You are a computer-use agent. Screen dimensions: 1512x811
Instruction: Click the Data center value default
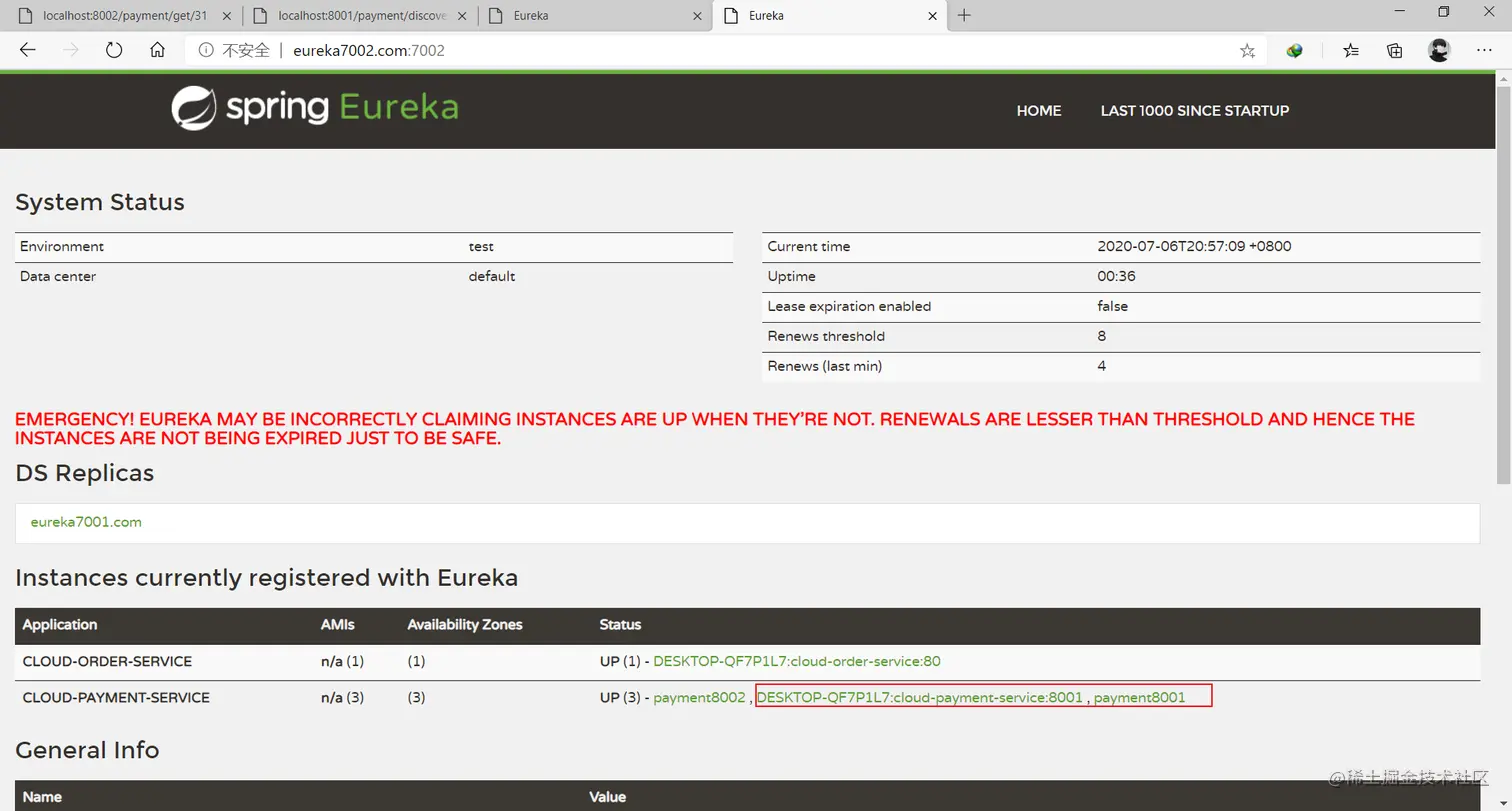[x=492, y=276]
